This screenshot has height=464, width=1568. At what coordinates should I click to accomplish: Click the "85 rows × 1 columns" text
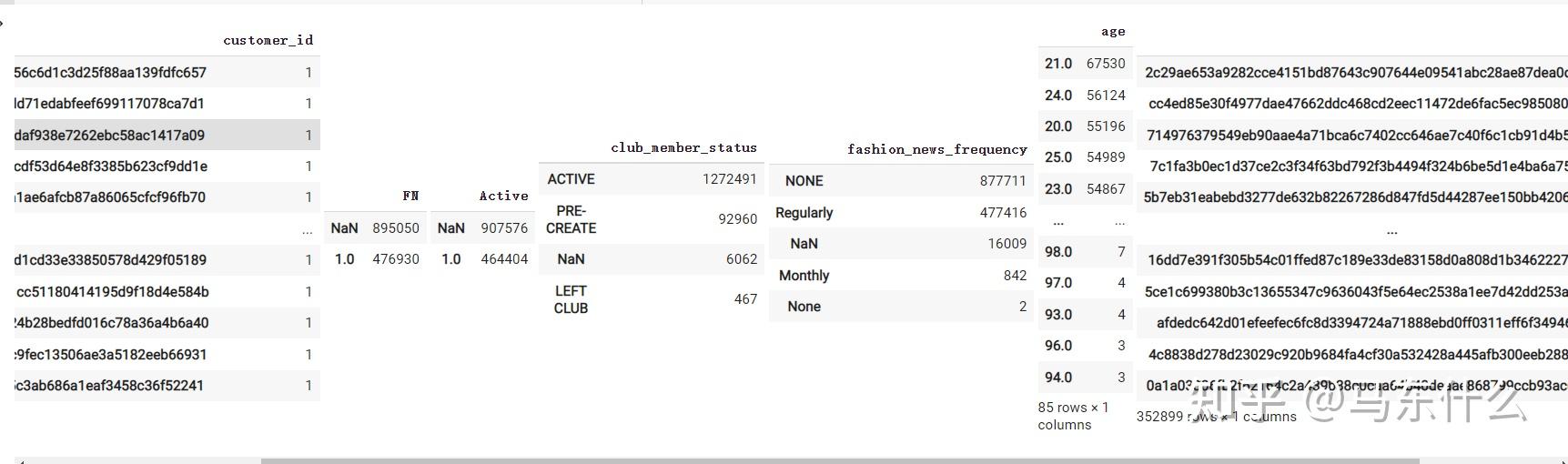point(1073,416)
